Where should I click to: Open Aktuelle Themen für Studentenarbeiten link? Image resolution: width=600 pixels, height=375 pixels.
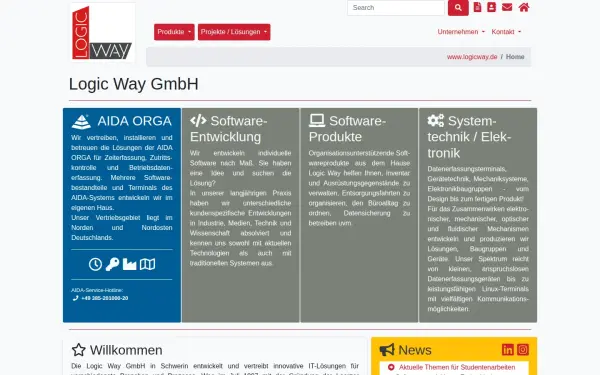(457, 367)
